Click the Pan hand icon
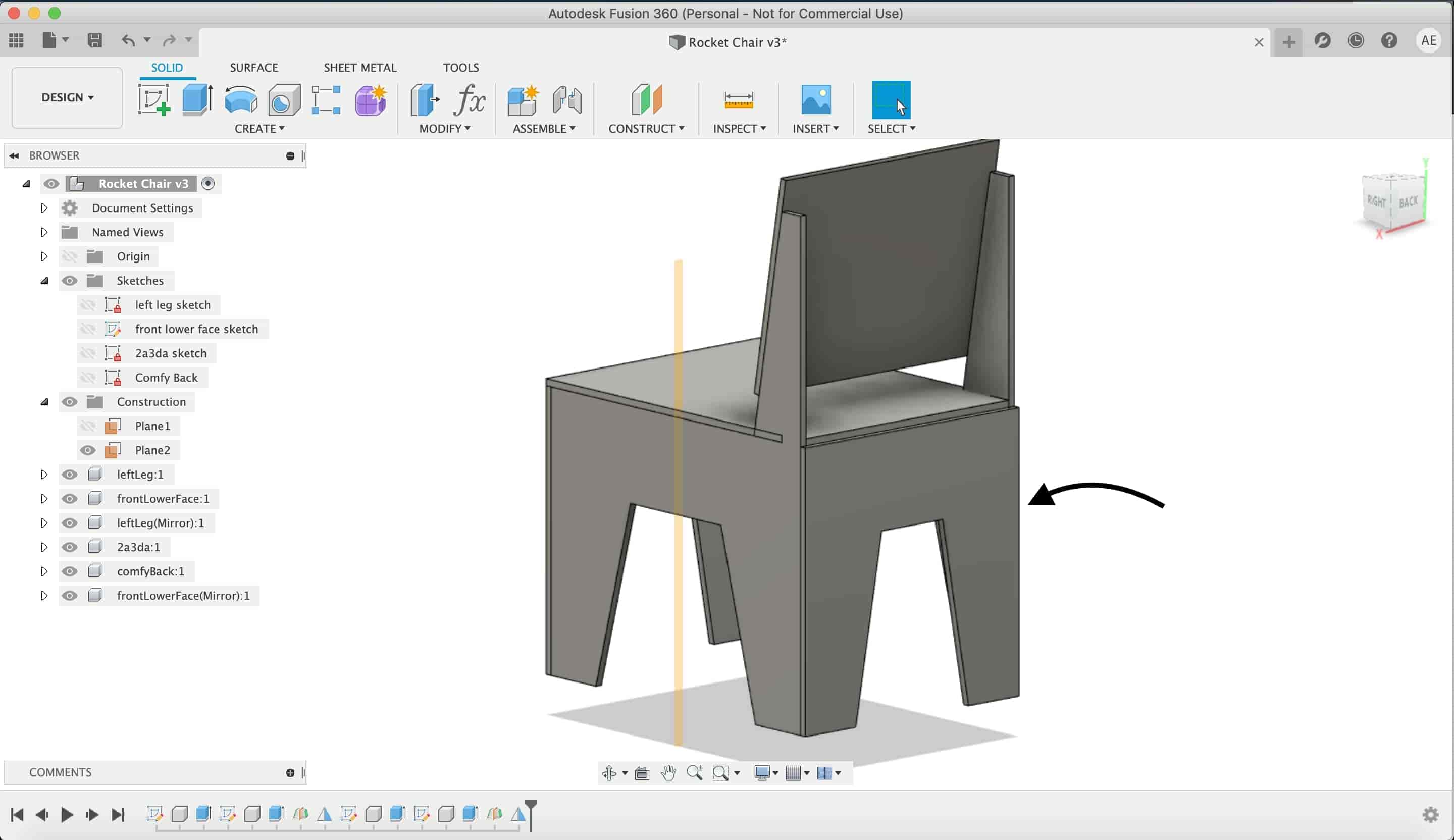The width and height of the screenshot is (1454, 840). click(669, 773)
